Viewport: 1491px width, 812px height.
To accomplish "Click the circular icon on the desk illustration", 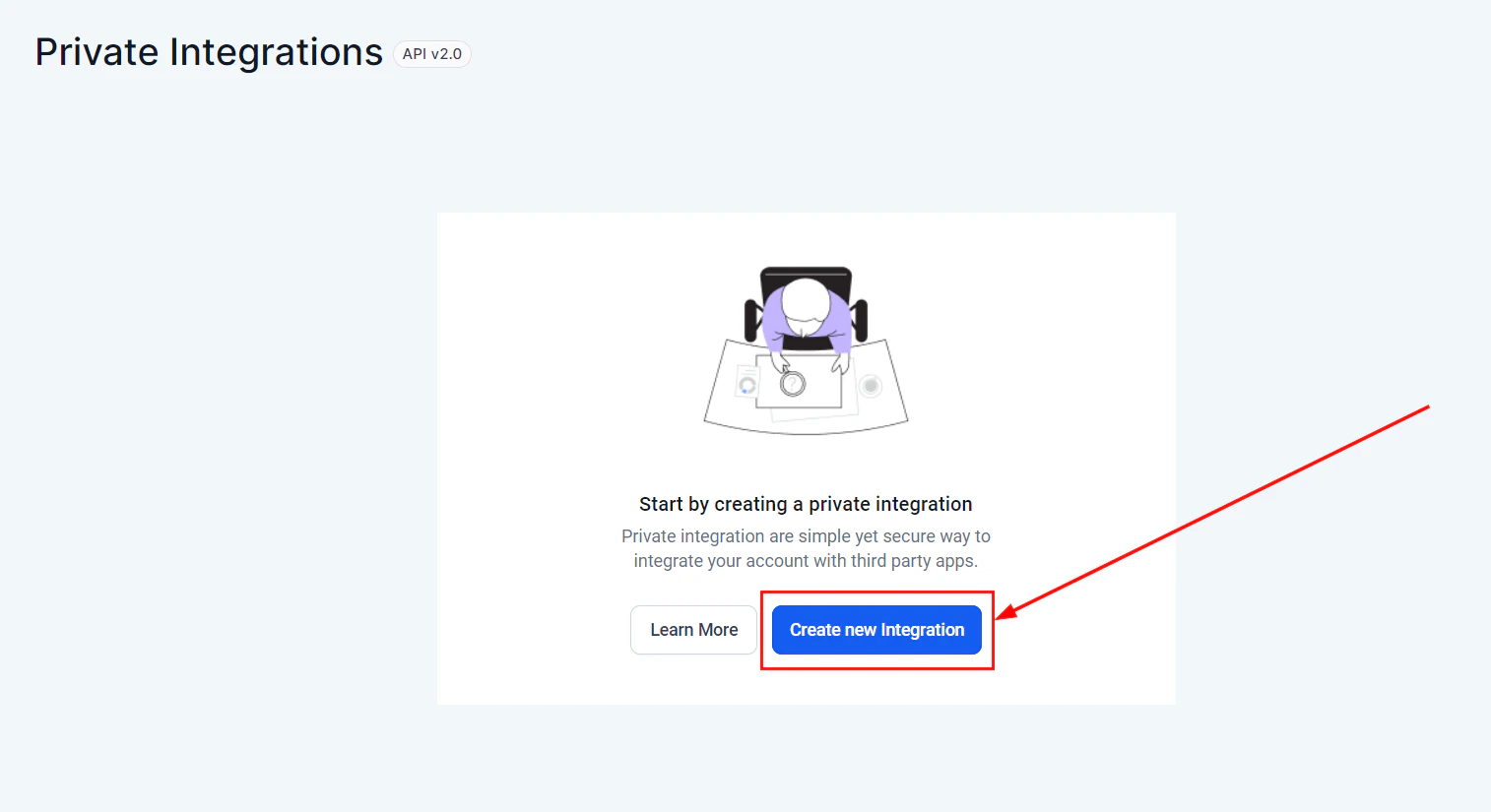I will pos(871,387).
